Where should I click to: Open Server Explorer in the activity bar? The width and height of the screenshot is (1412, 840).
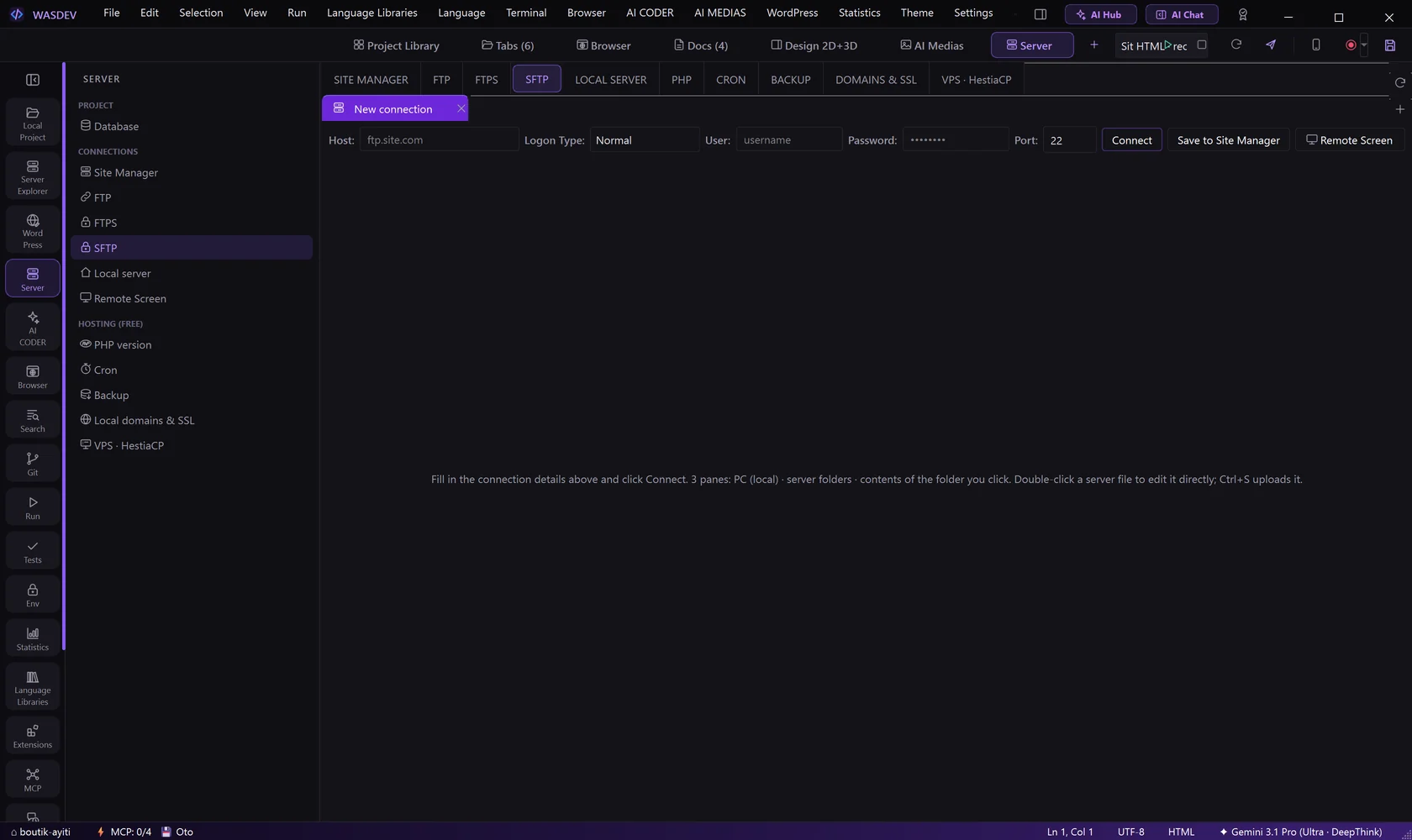tap(33, 176)
